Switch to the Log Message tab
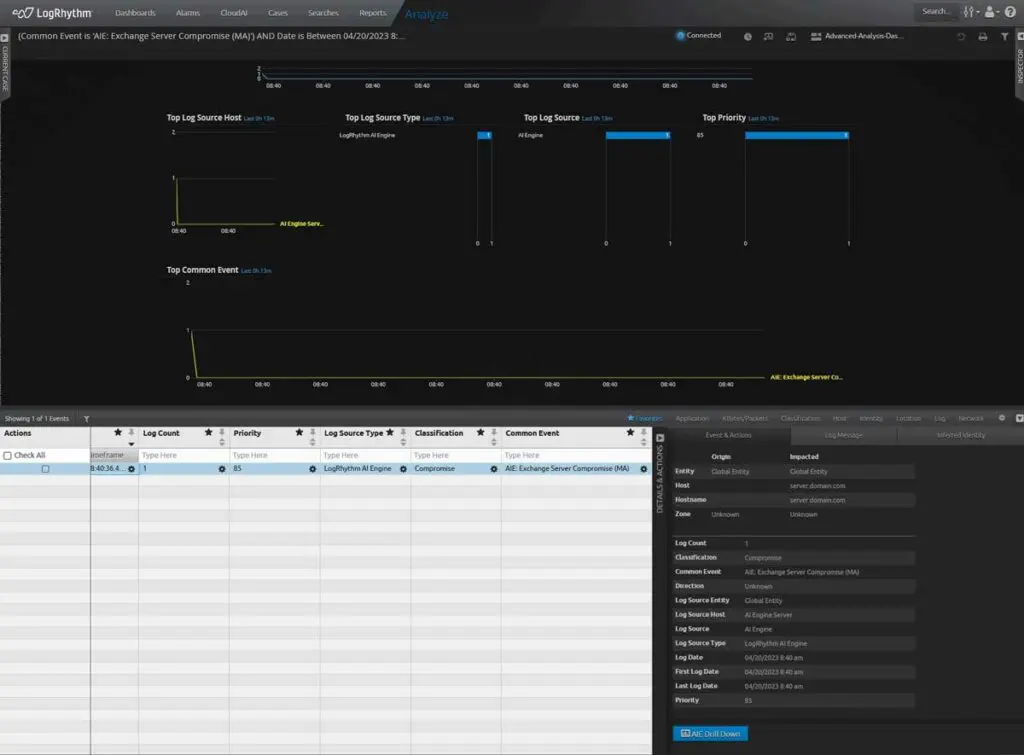 coord(843,435)
